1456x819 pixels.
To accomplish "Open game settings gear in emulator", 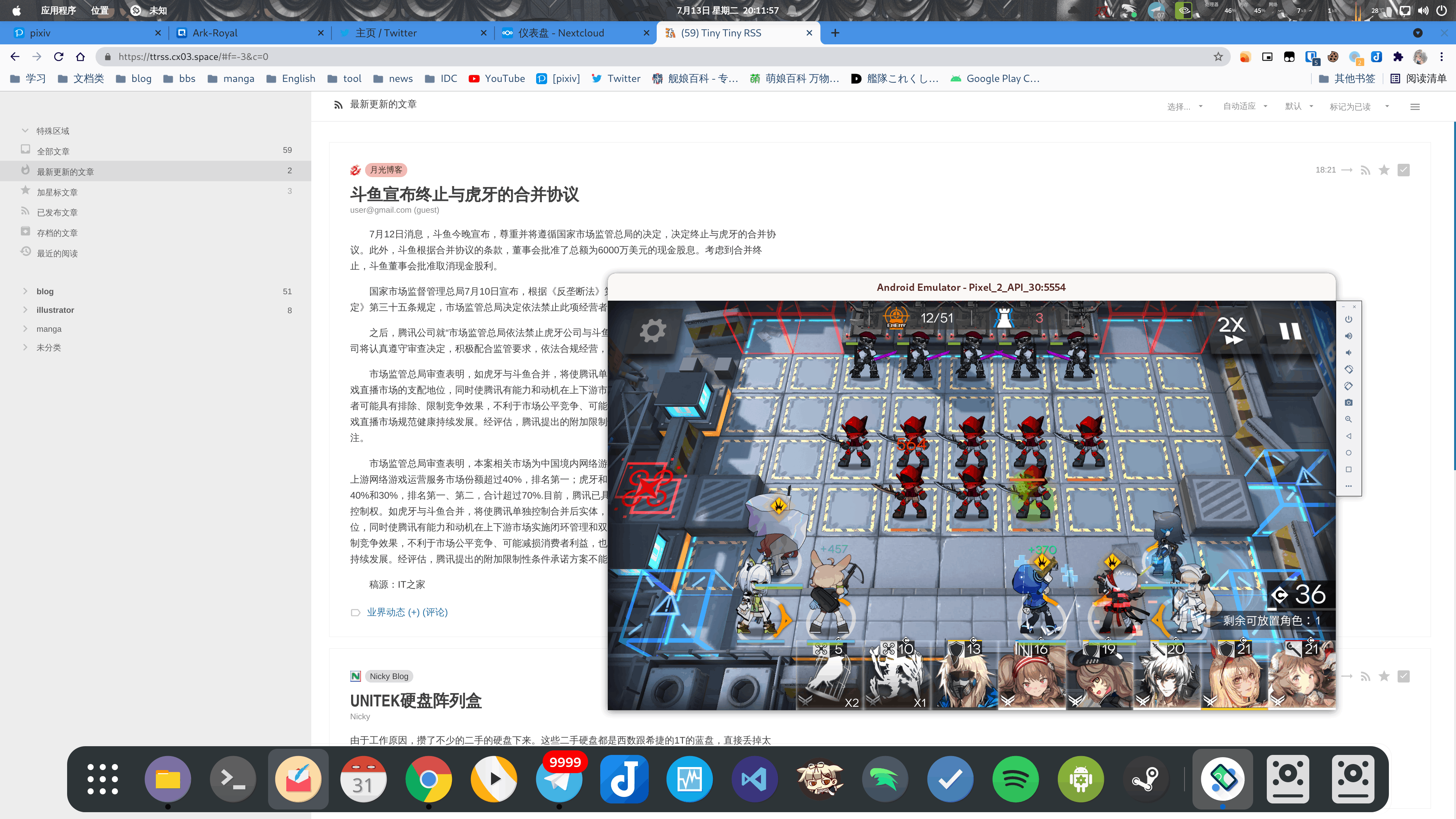I will click(653, 331).
